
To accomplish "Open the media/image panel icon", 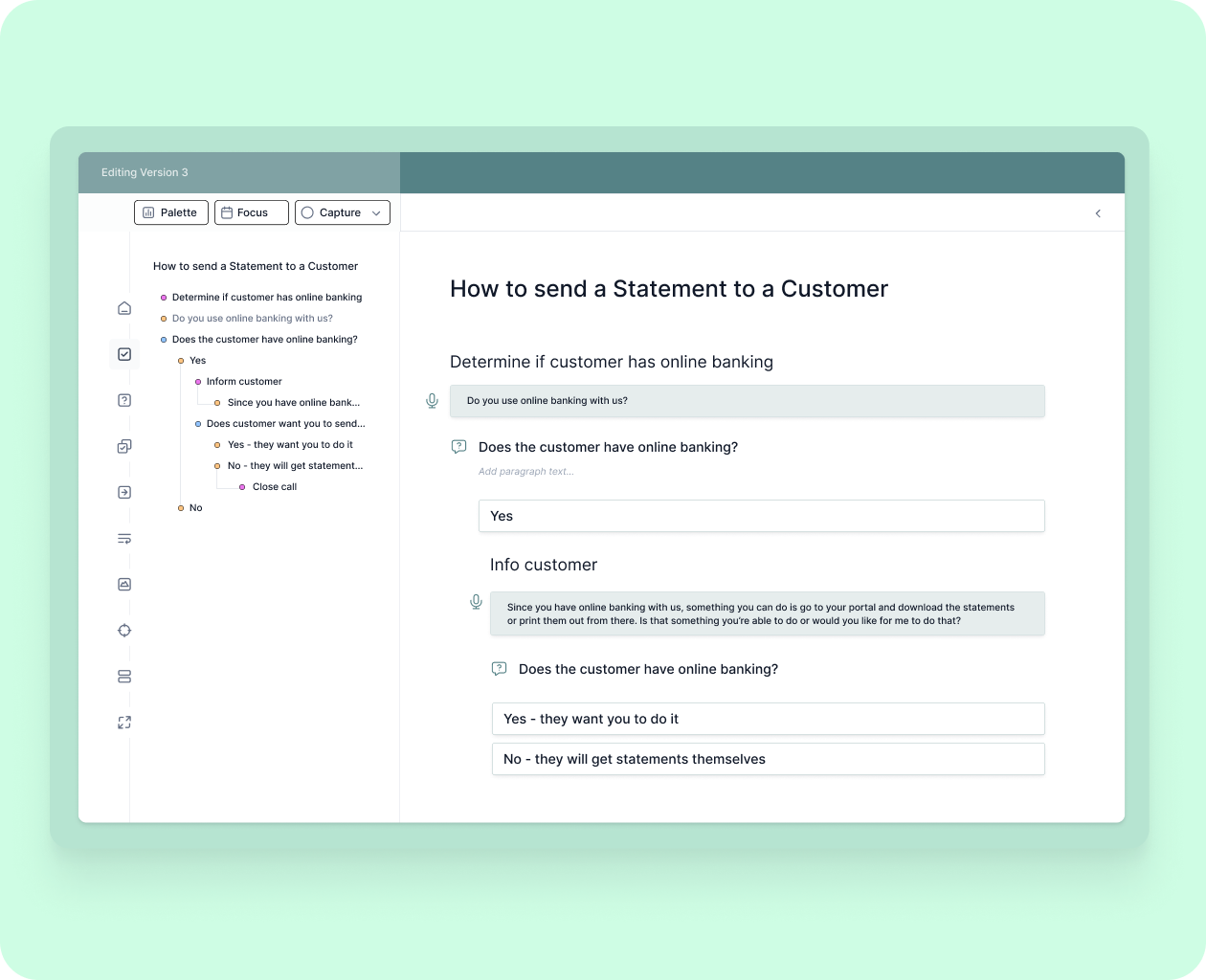I will tap(123, 584).
